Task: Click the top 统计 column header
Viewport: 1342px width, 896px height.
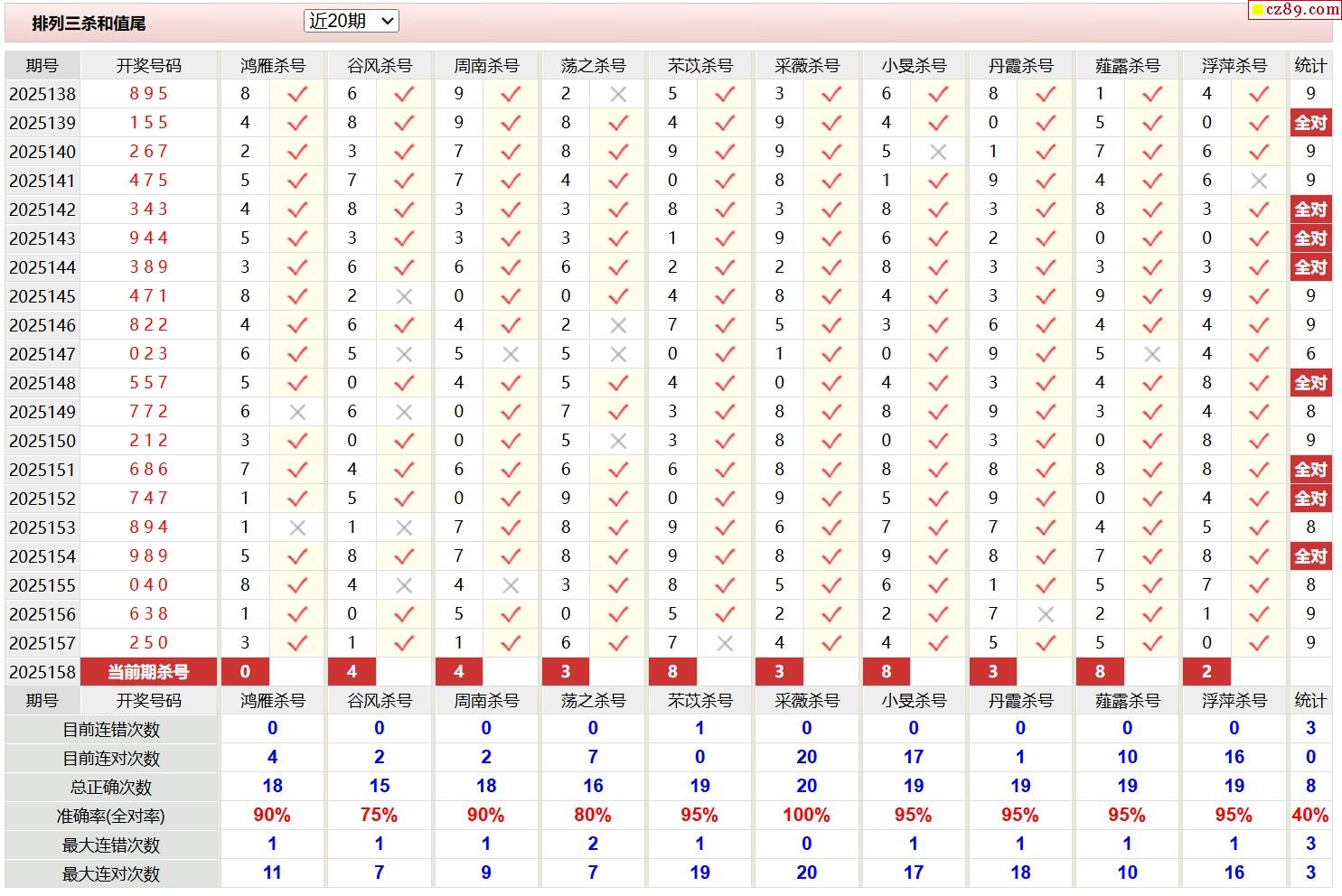Action: [x=1310, y=65]
